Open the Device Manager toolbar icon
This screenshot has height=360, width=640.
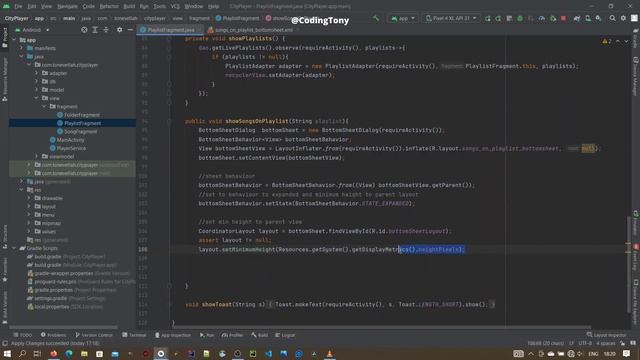point(588,18)
